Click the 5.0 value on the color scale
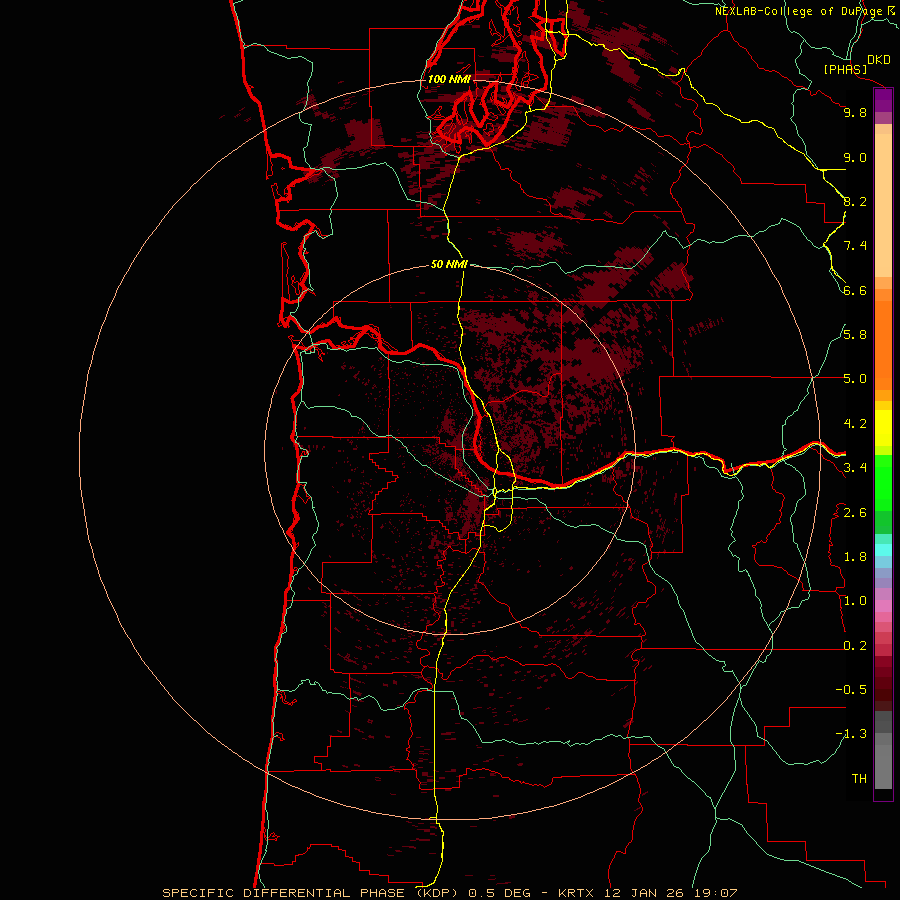The image size is (900, 900). (x=855, y=379)
